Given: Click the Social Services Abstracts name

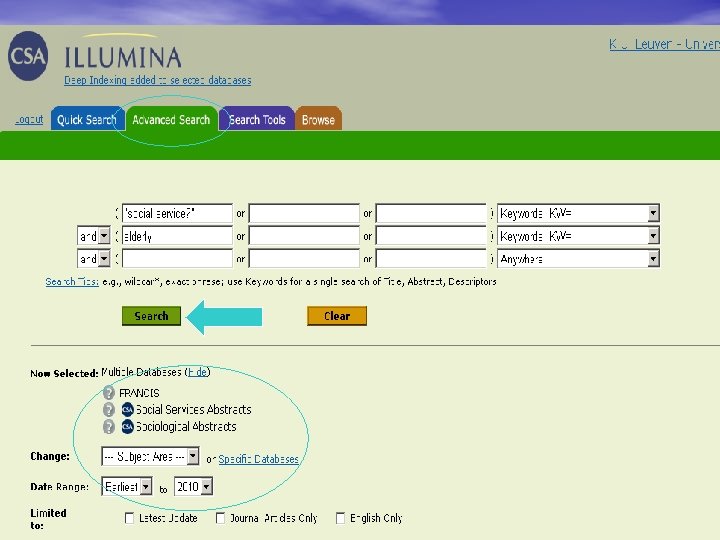Looking at the screenshot, I should click(193, 410).
